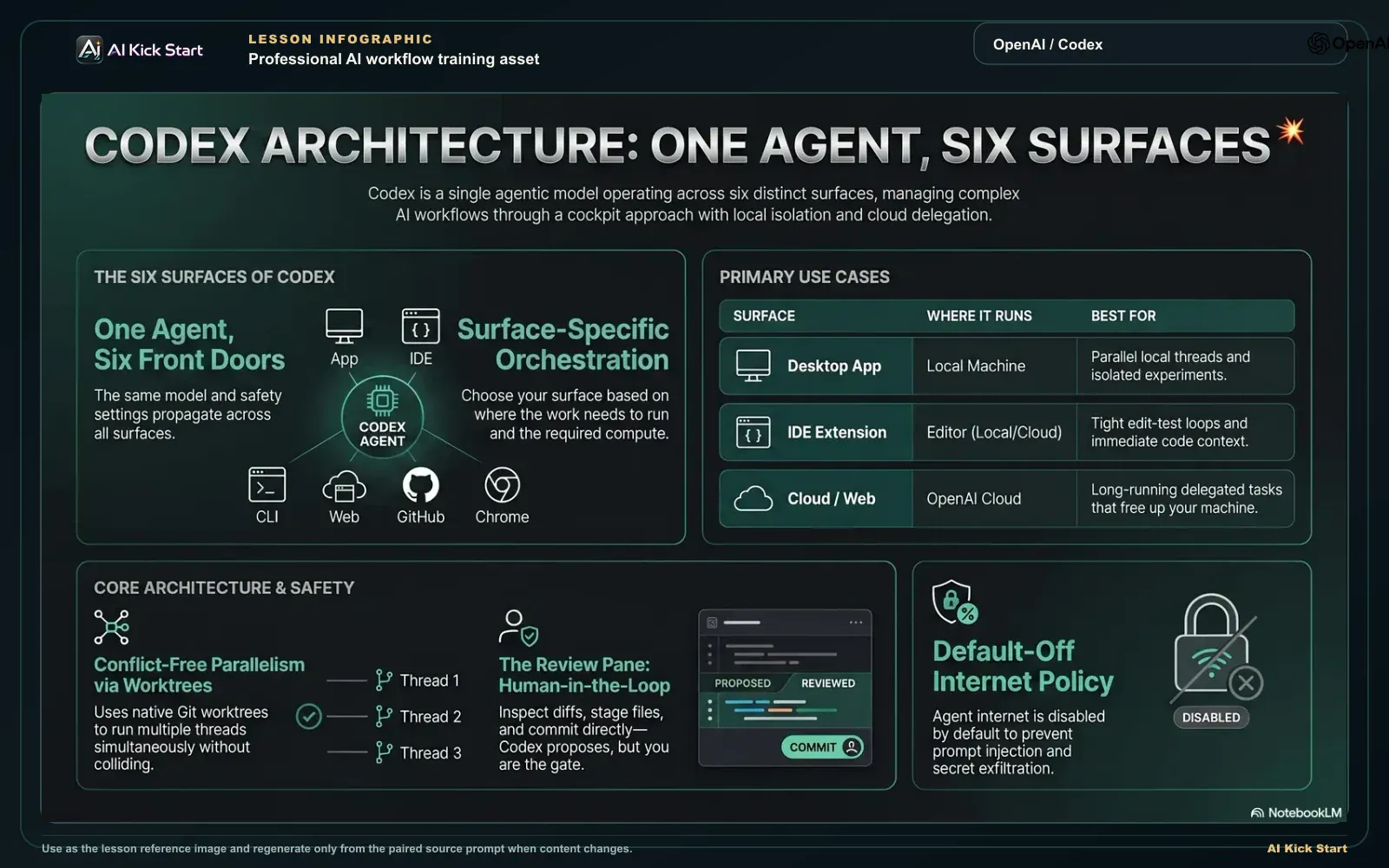This screenshot has height=868, width=1389.
Task: Click the Chrome icon
Action: (502, 485)
